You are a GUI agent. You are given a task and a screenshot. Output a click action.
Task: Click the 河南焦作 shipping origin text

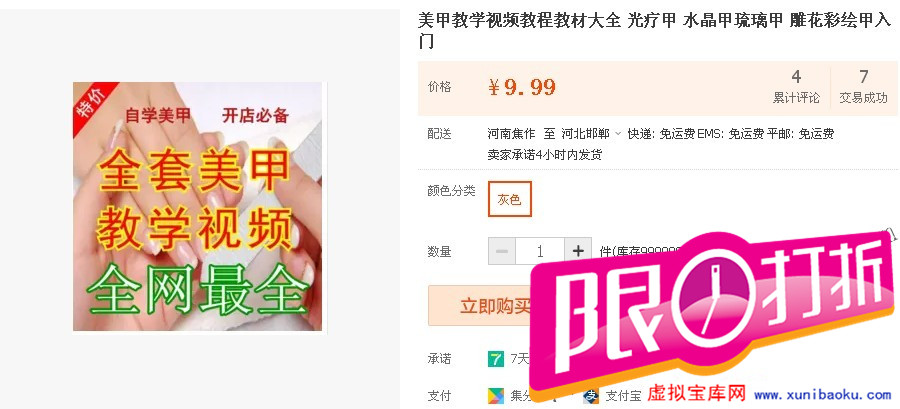[x=511, y=134]
